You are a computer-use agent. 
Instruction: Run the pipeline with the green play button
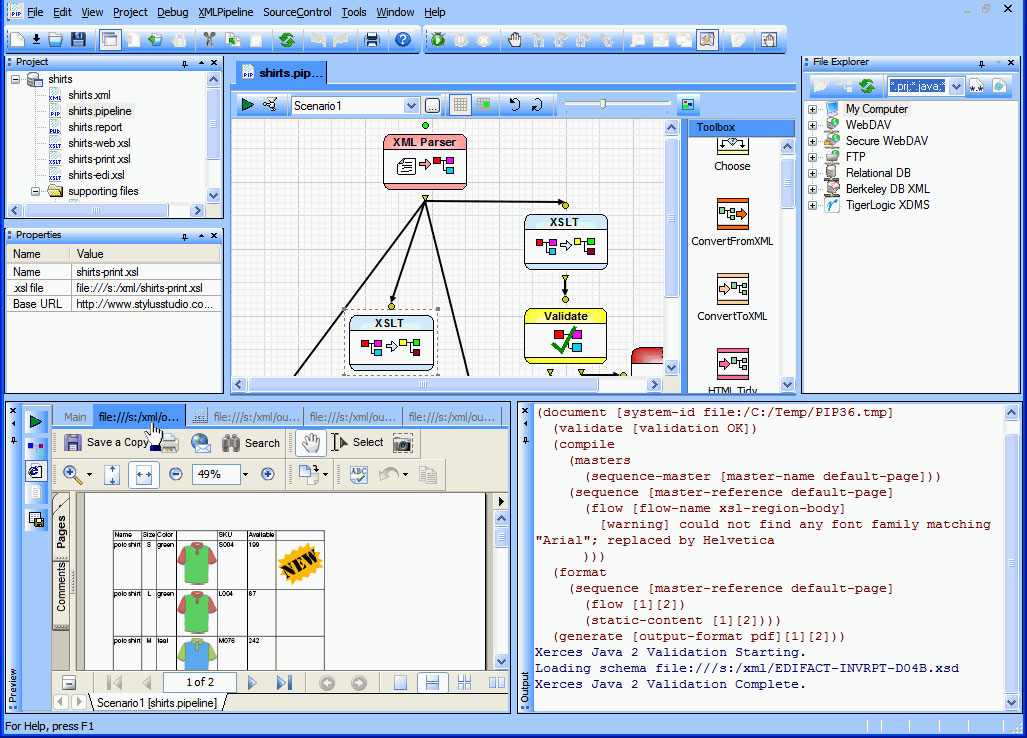[248, 105]
